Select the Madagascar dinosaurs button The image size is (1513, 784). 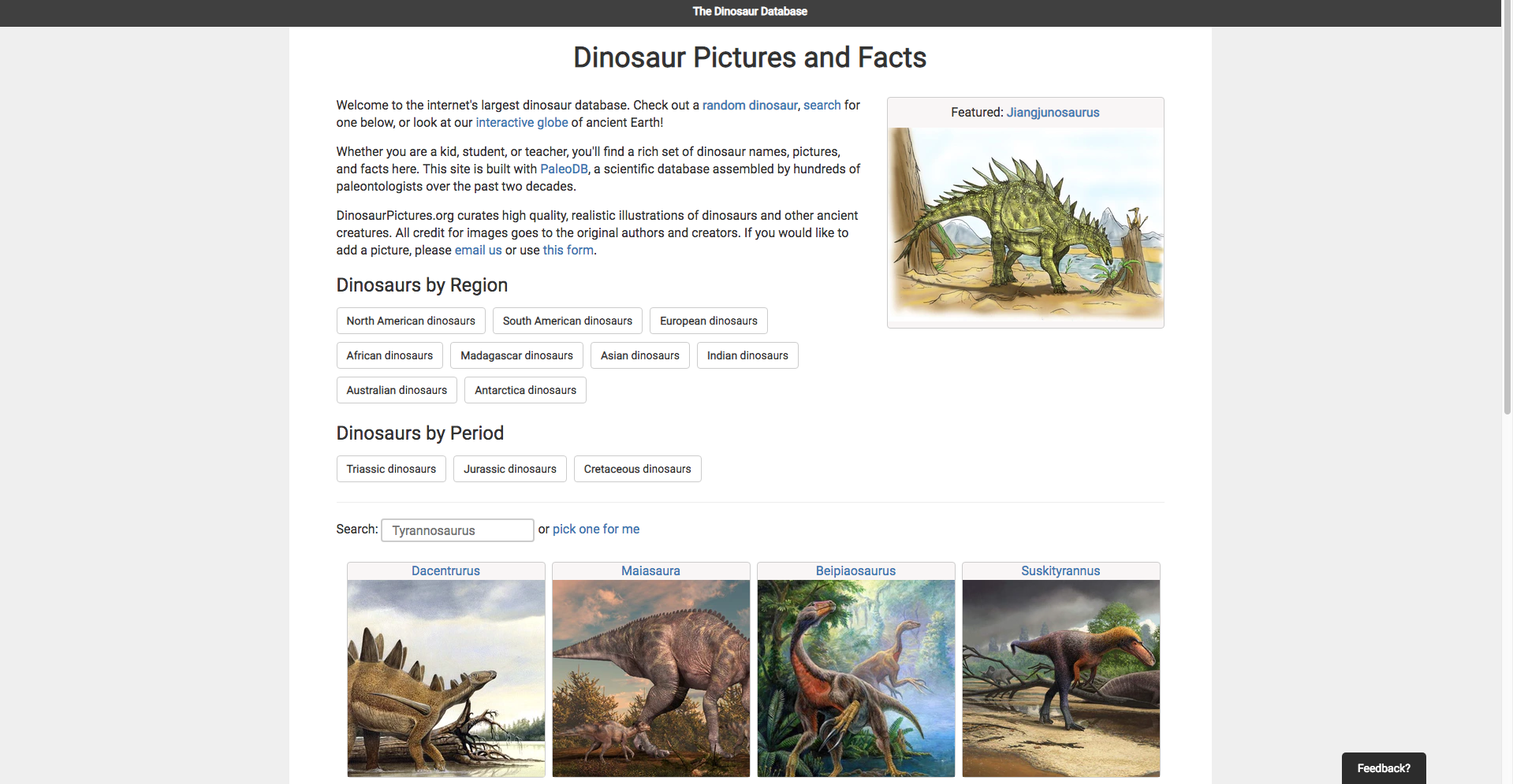[x=516, y=355]
